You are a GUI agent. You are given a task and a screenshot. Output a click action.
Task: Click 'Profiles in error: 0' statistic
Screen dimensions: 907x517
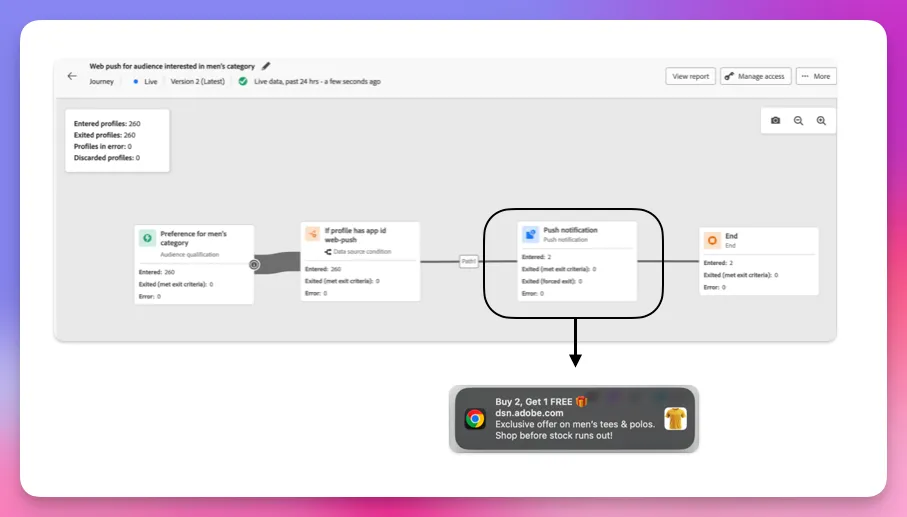[x=103, y=146]
